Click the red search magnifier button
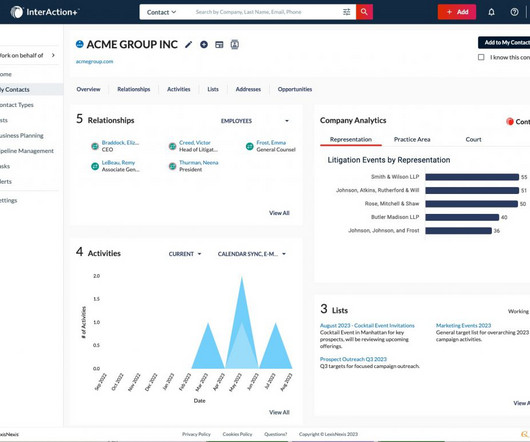This screenshot has width=530, height=442. 364,12
